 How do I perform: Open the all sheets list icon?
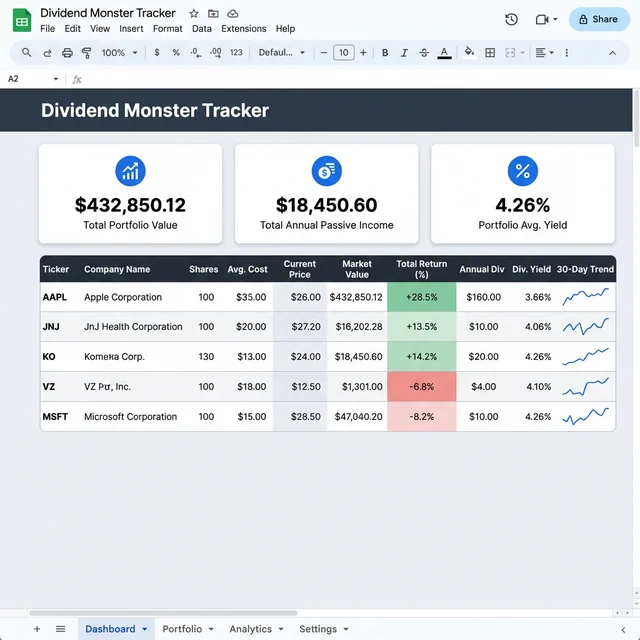(60, 629)
